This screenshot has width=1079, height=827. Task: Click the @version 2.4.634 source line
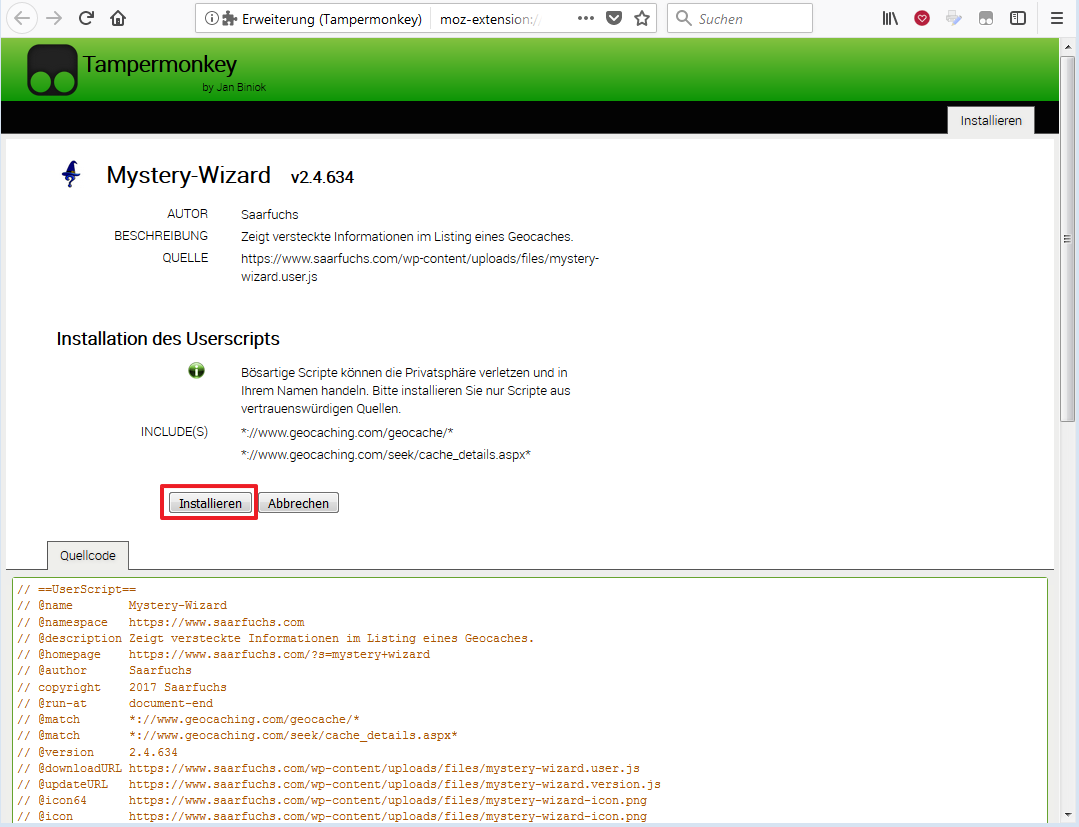coord(98,752)
